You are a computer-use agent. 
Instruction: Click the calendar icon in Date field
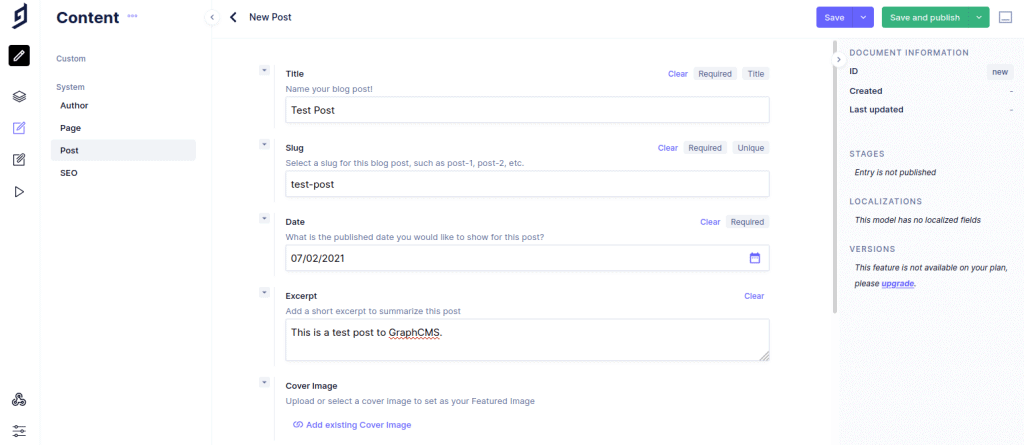pos(755,258)
